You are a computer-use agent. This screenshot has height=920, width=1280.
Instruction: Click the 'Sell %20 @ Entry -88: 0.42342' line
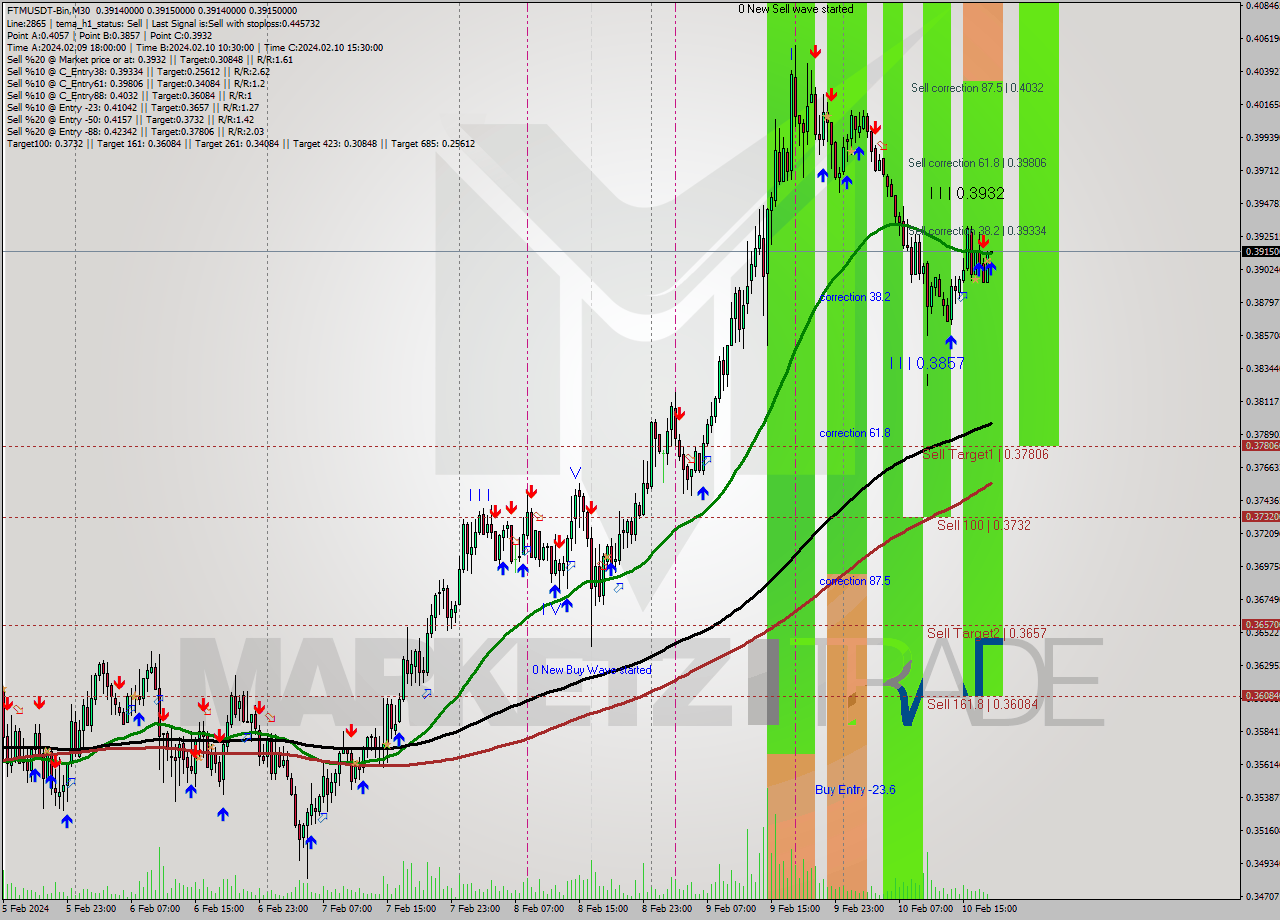point(135,131)
